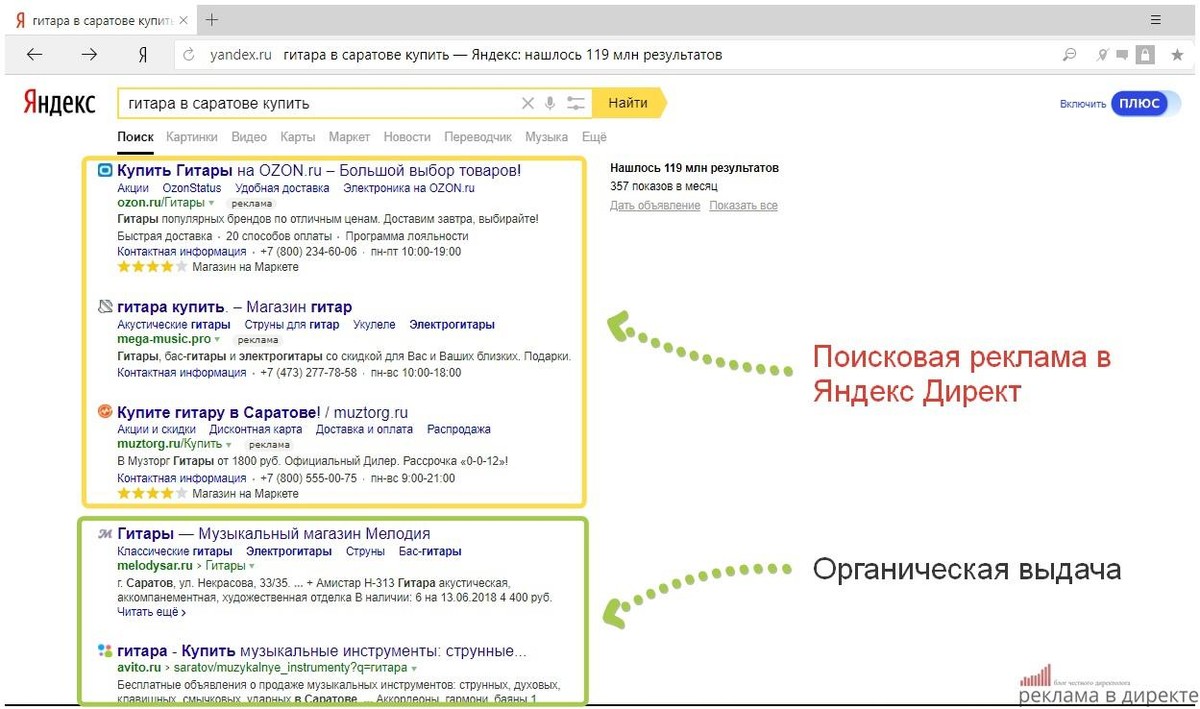The height and width of the screenshot is (709, 1200).
Task: Open the 'Электроника на OZON.ru' sitelink
Action: pyautogui.click(x=409, y=188)
